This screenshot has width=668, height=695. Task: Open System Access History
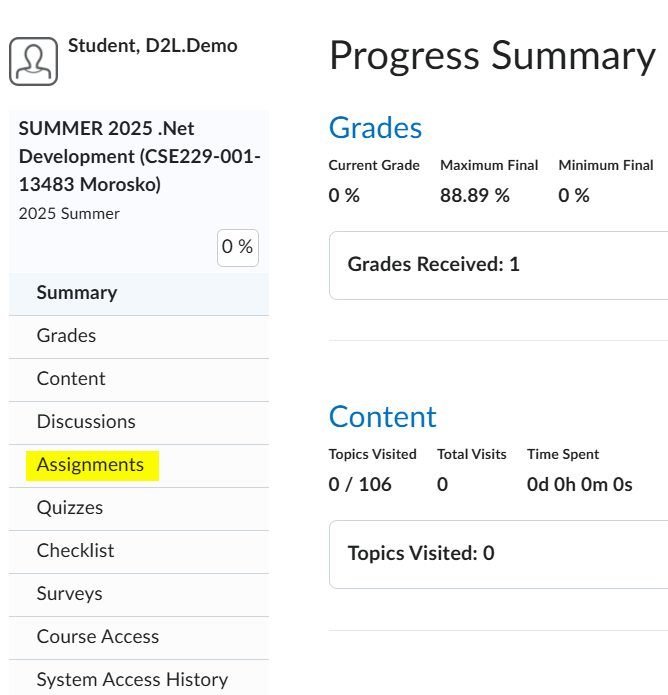(x=132, y=680)
